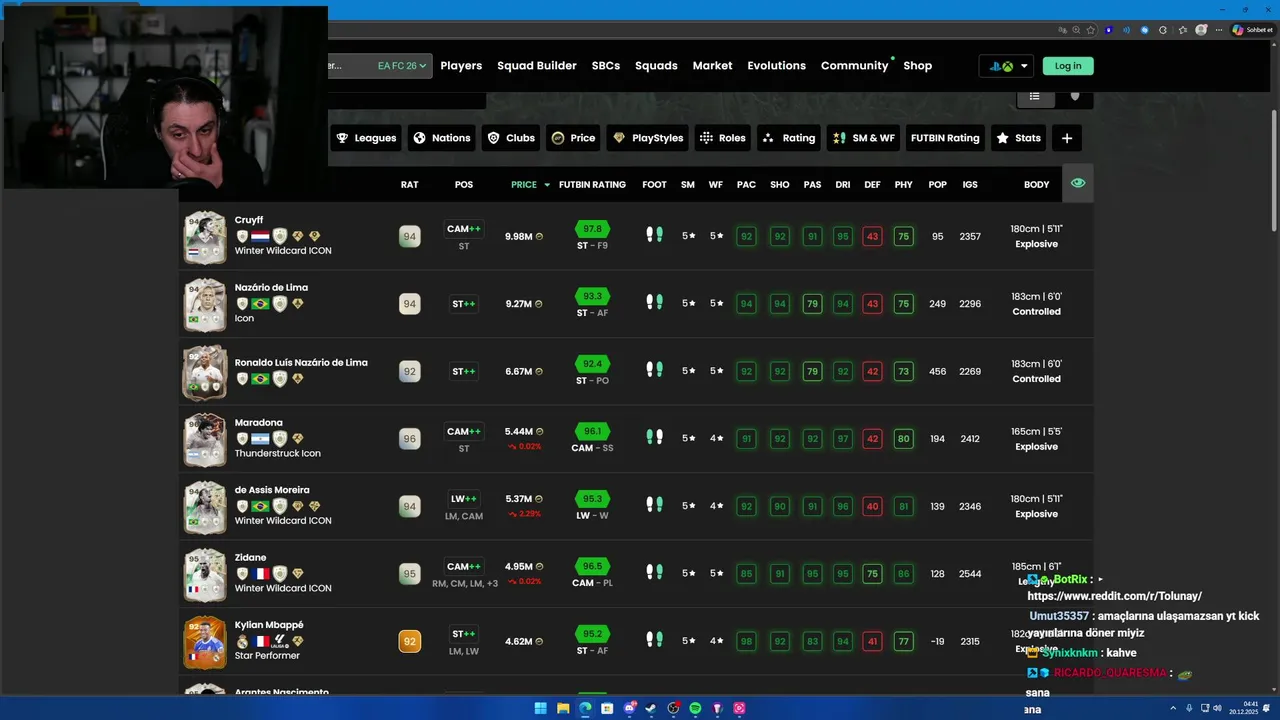Open the Rating filter
The height and width of the screenshot is (720, 1280).
pos(789,138)
